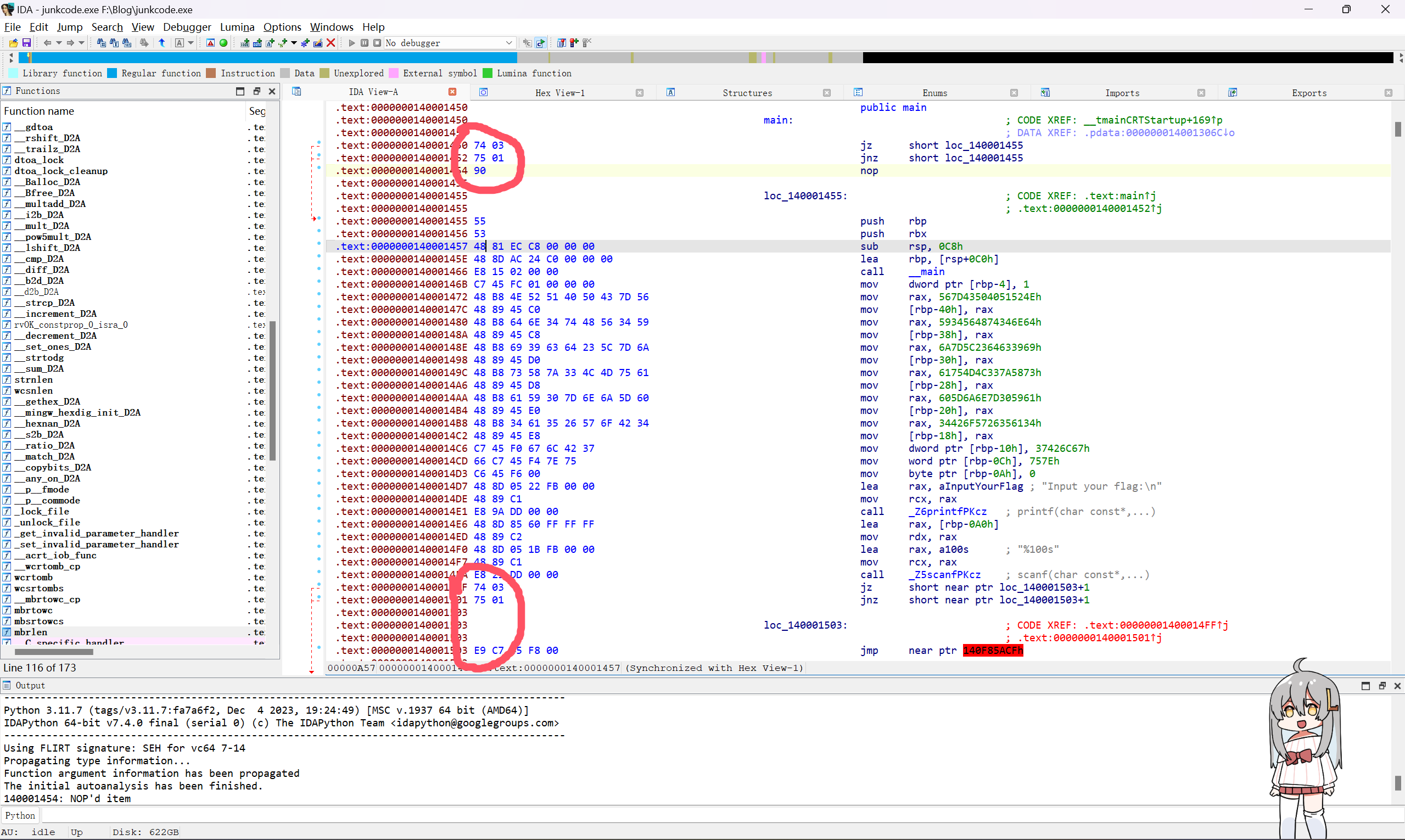Click the red X delete icon
Image resolution: width=1405 pixels, height=840 pixels.
[x=331, y=43]
